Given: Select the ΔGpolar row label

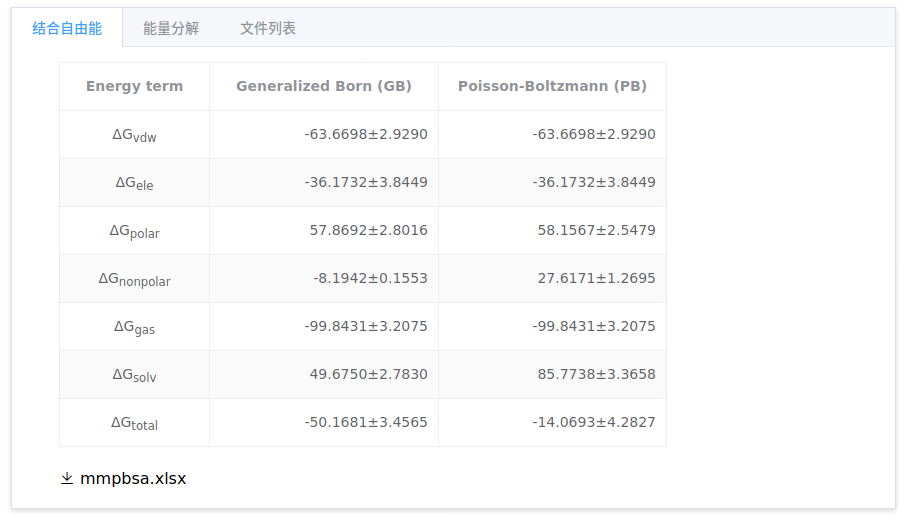Looking at the screenshot, I should click(x=134, y=231).
